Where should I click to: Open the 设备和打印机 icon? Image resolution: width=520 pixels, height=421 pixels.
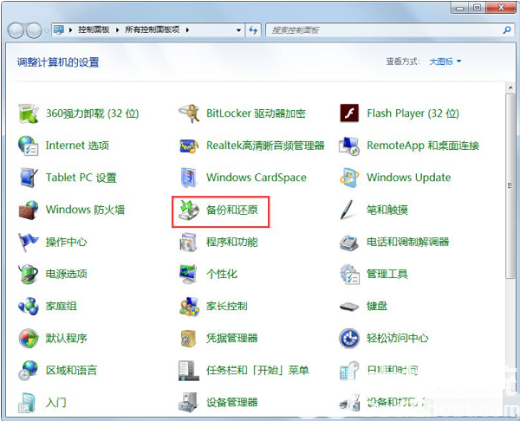coord(349,402)
